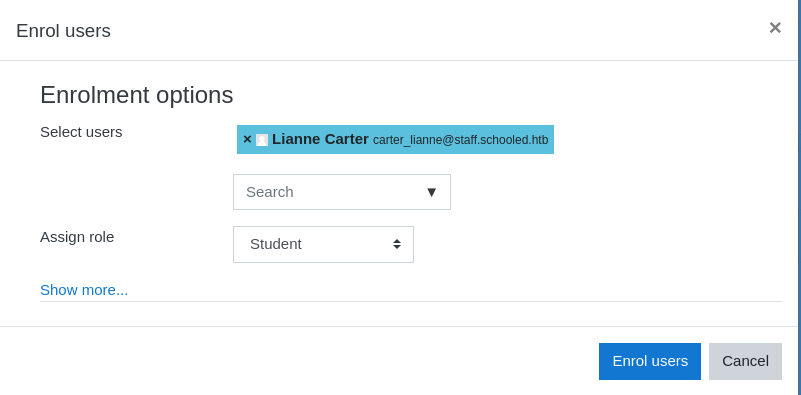Click the Enrolment options heading

[x=137, y=95]
